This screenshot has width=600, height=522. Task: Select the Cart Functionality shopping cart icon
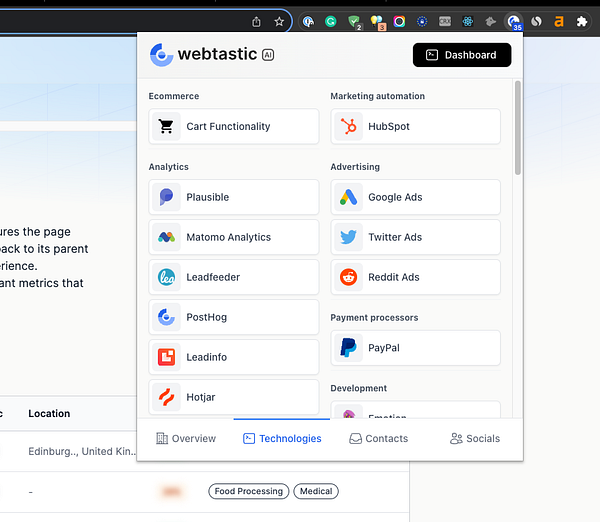click(166, 126)
